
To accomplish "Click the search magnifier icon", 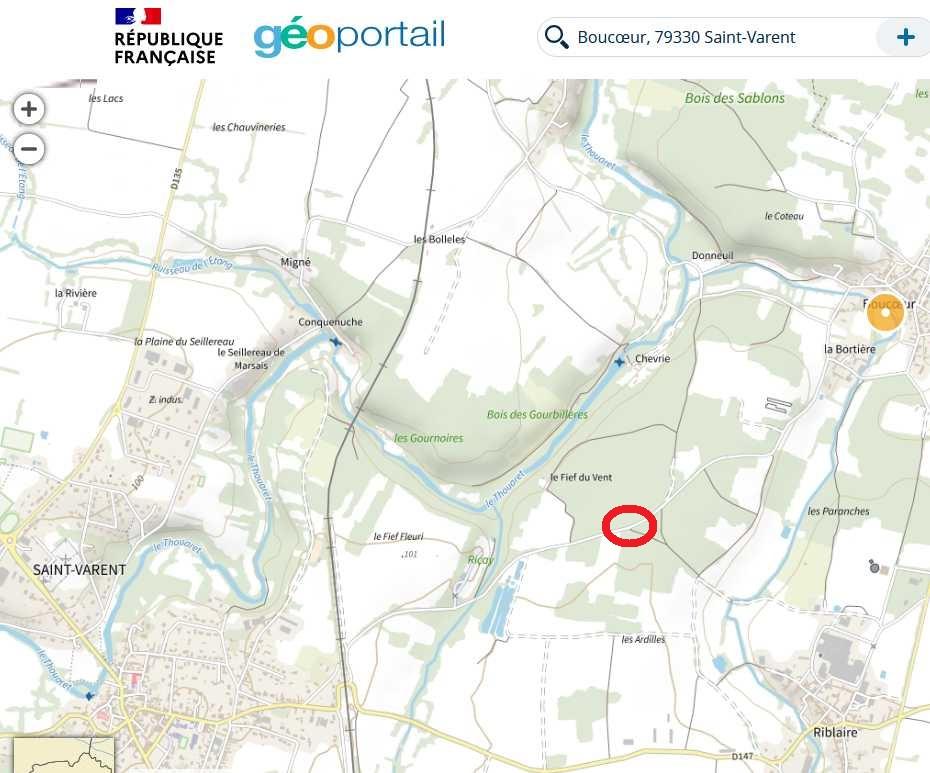I will point(556,37).
